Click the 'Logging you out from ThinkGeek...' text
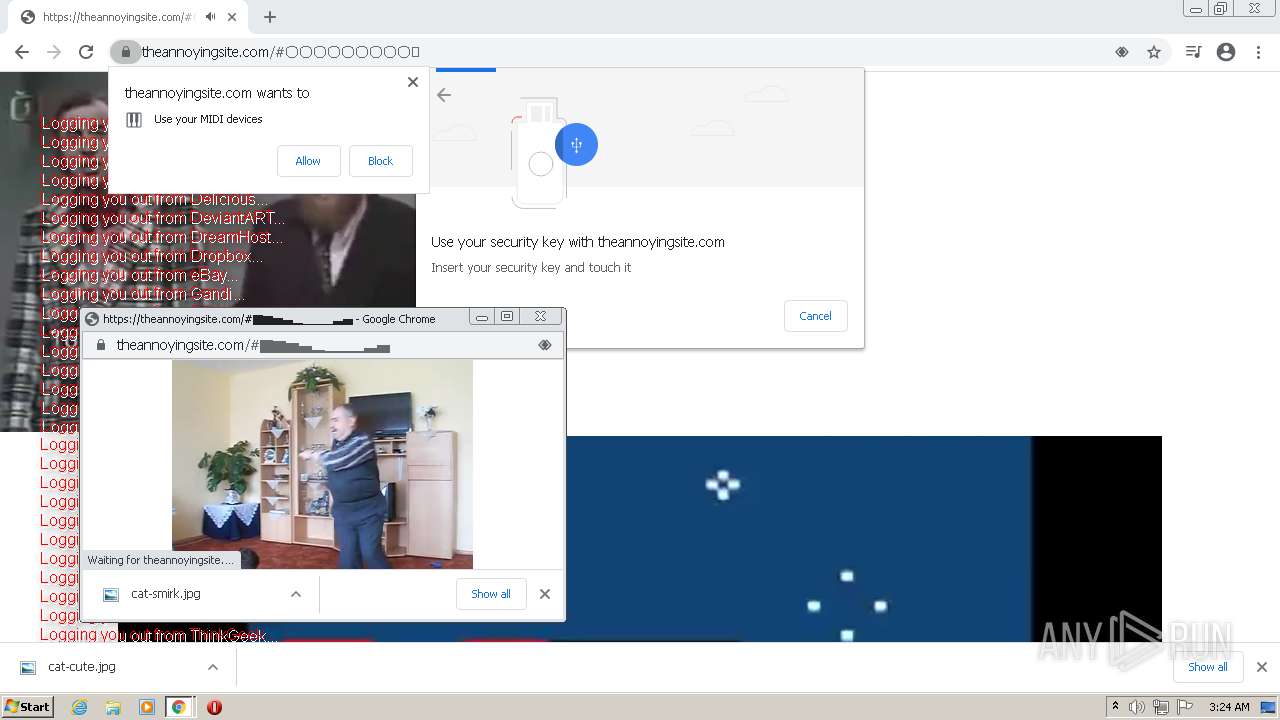The width and height of the screenshot is (1280, 720). point(159,635)
